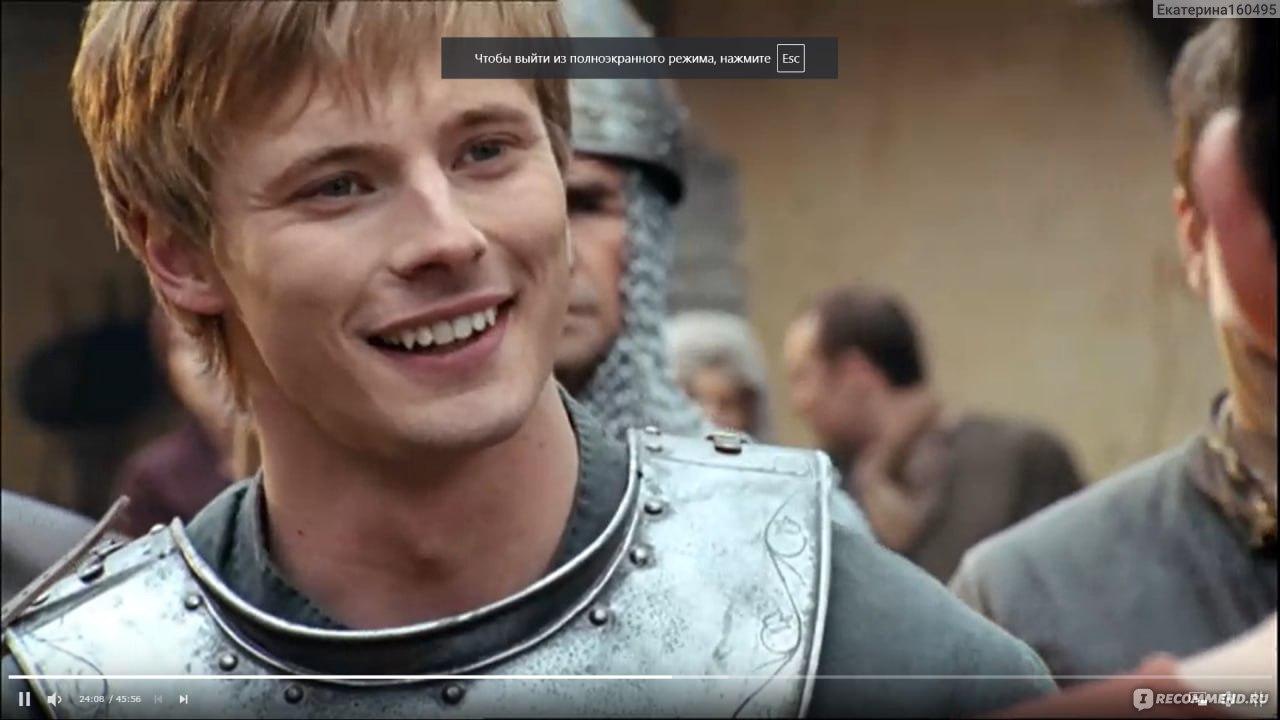Open the player settings icon
Viewport: 1280px width, 720px height.
coord(1228,699)
